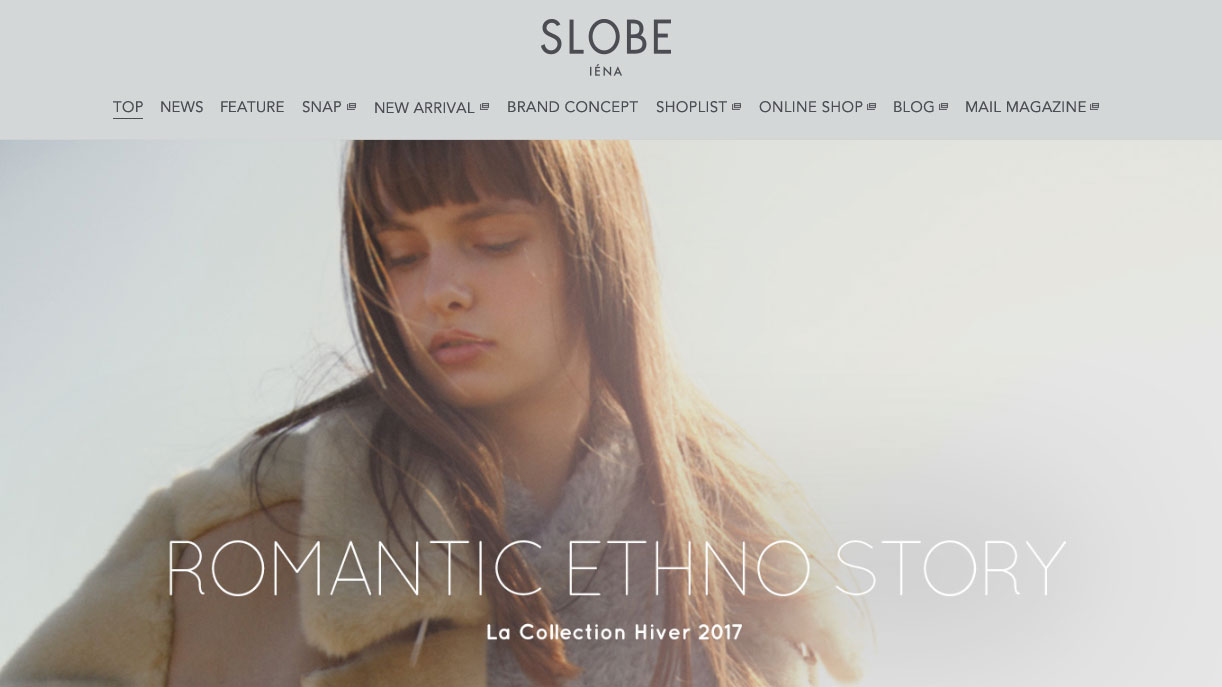
Task: Click the IÉNA text under the logo
Action: (x=606, y=71)
